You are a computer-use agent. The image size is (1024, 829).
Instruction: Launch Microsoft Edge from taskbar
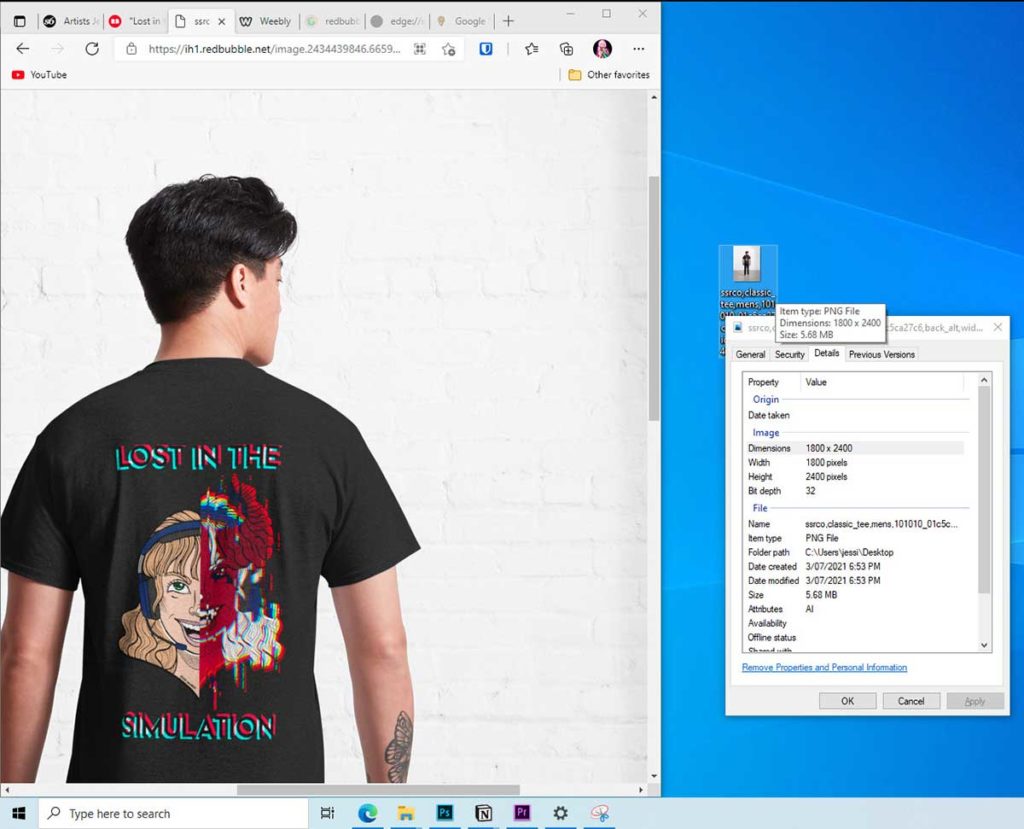click(368, 813)
